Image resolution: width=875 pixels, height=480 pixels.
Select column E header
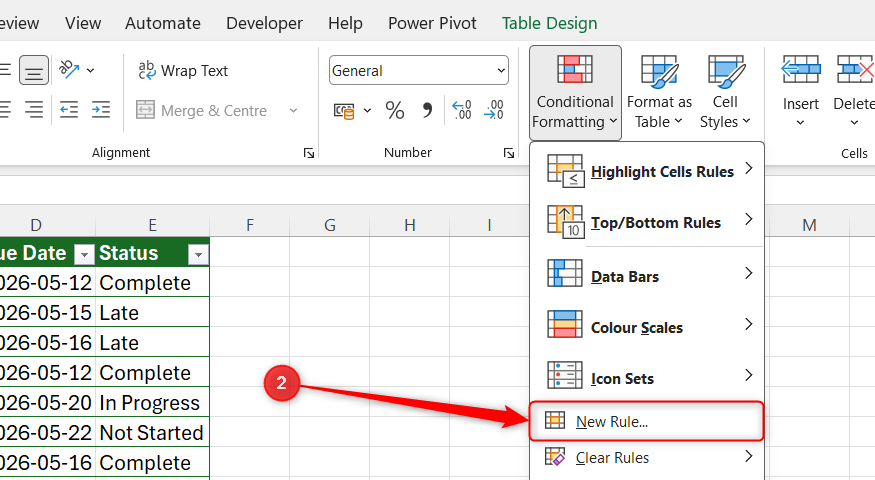152,225
